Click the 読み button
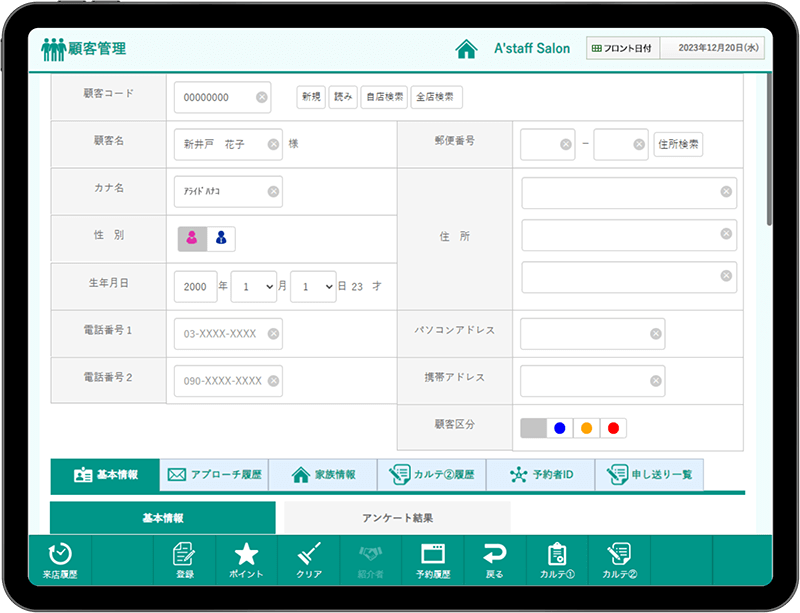The width and height of the screenshot is (800, 613). pyautogui.click(x=343, y=97)
